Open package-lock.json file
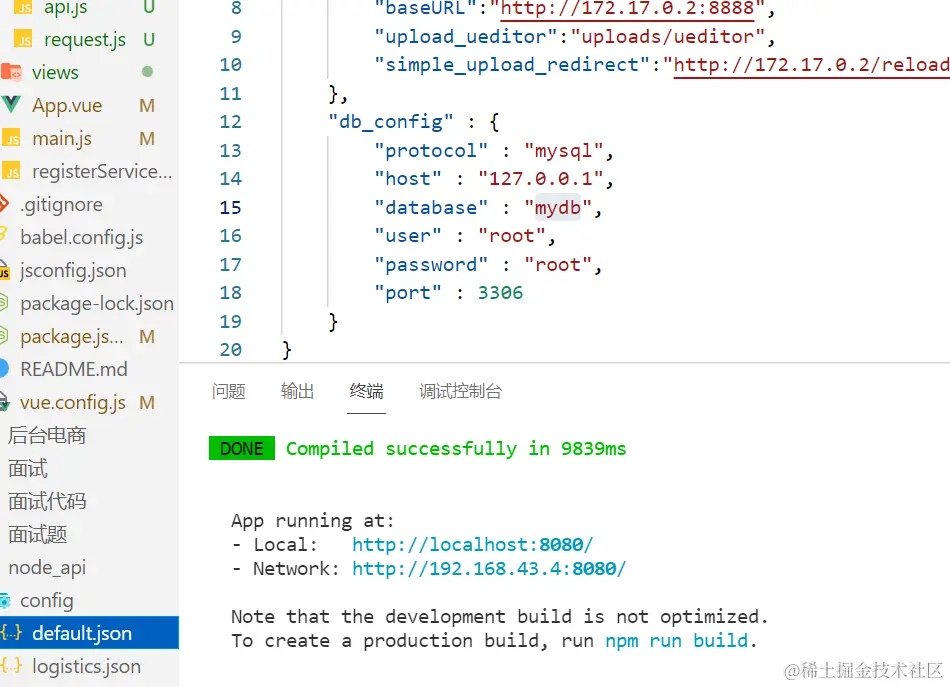Image resolution: width=950 pixels, height=687 pixels. tap(97, 304)
